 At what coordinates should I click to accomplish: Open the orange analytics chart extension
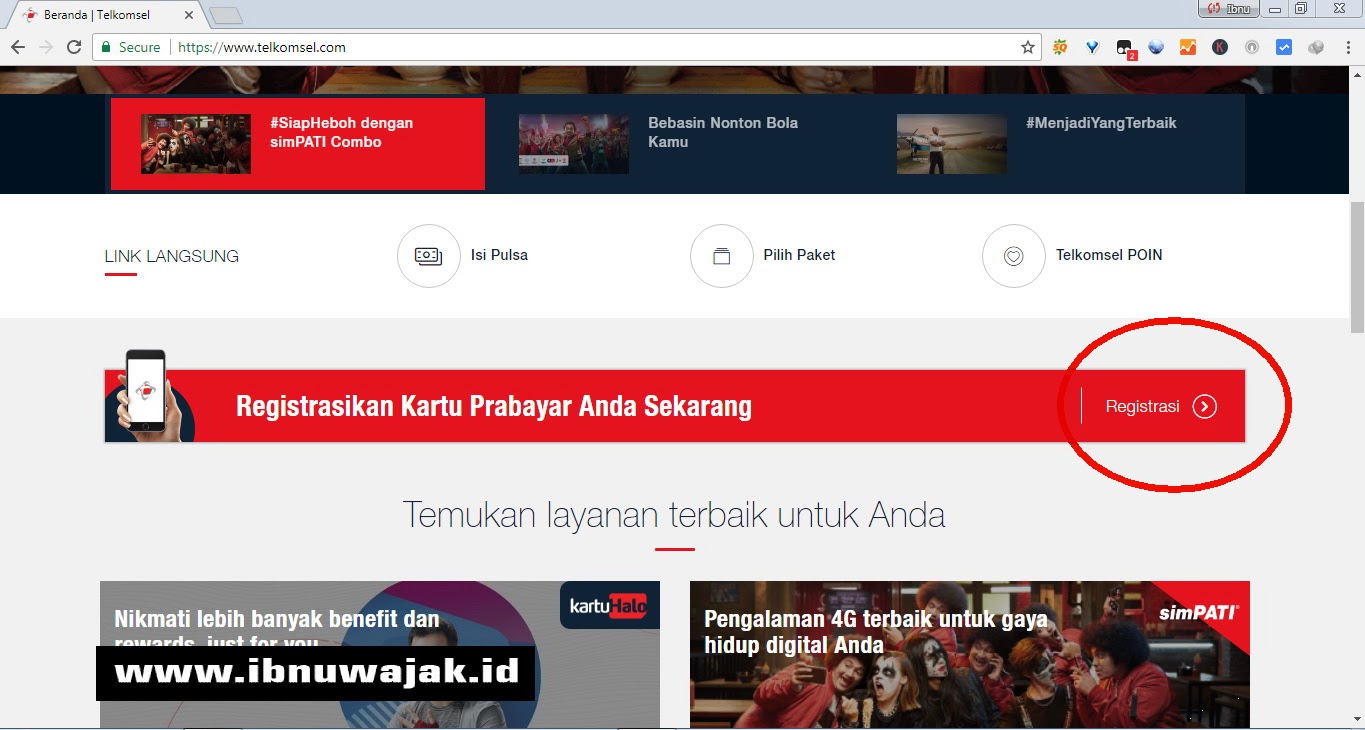coord(1188,47)
